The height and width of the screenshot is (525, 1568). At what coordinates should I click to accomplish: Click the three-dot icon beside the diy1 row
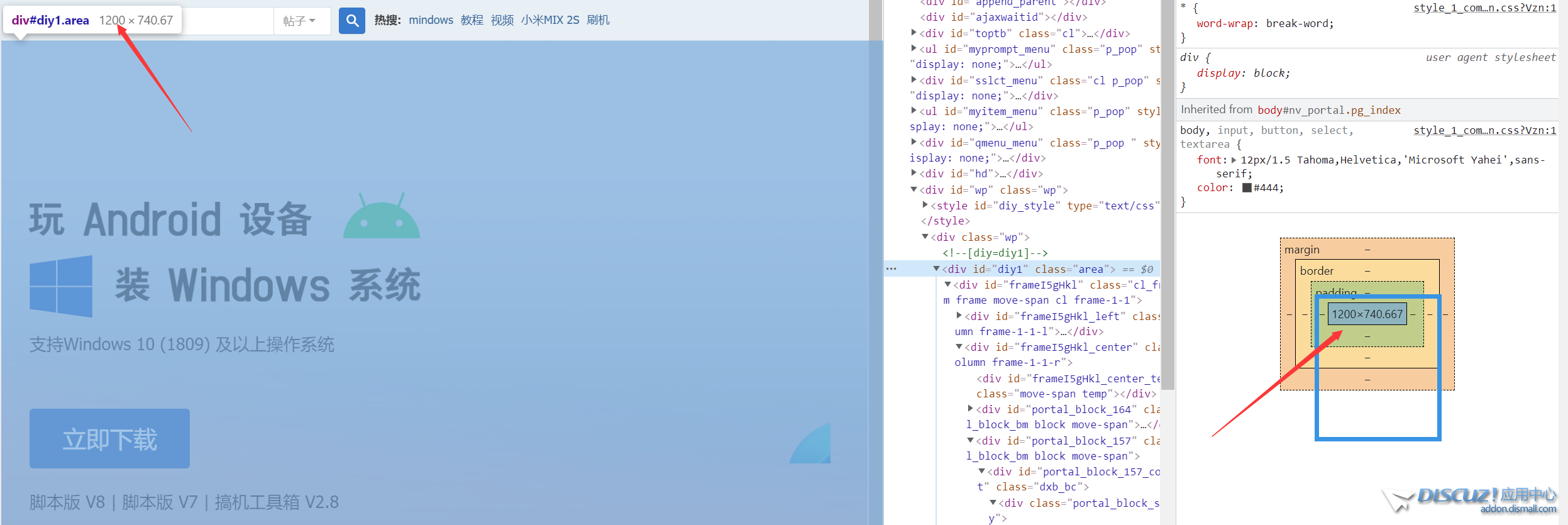click(x=891, y=269)
